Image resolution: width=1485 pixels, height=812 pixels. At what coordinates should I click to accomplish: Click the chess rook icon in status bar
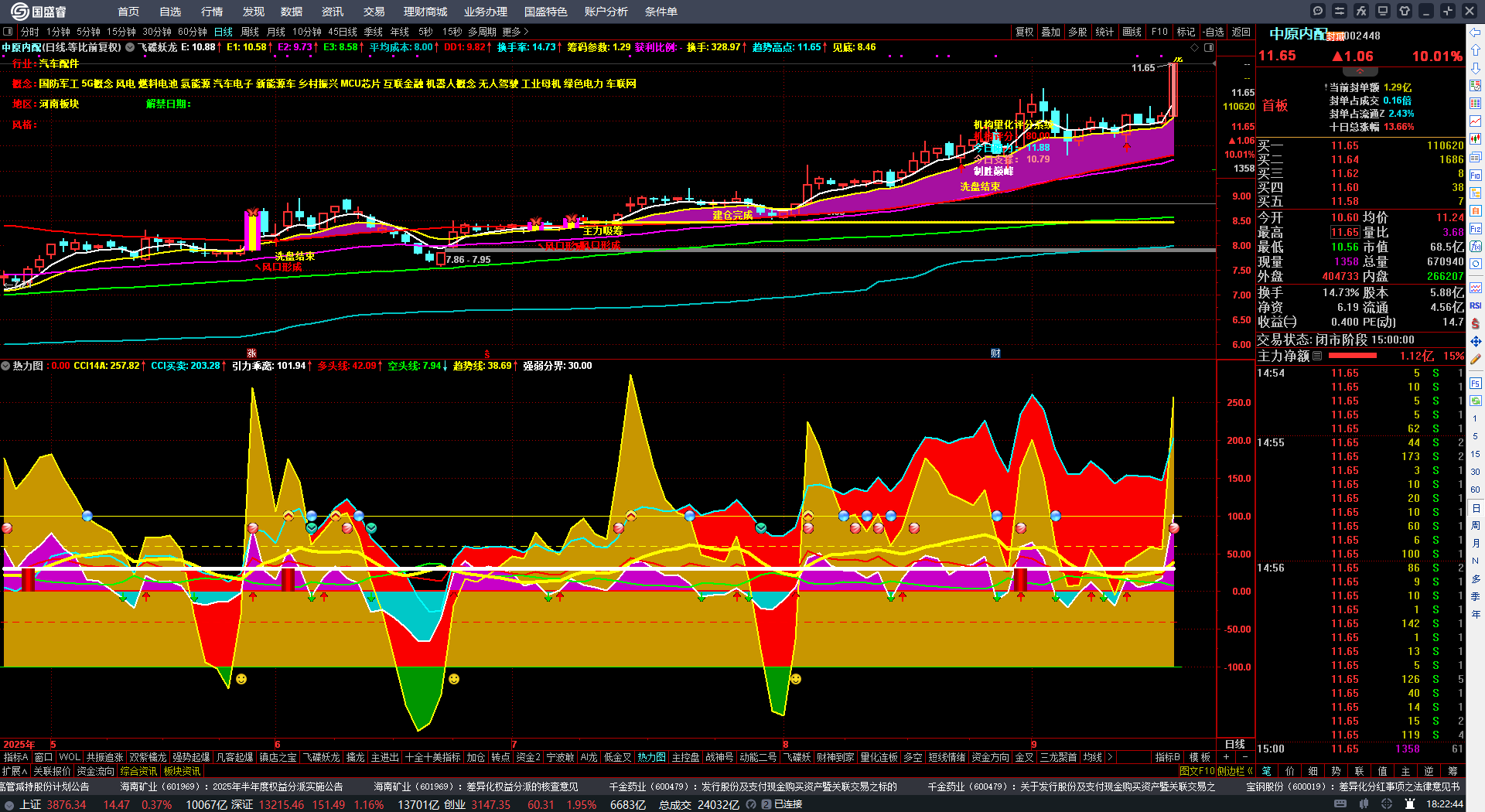click(1410, 804)
